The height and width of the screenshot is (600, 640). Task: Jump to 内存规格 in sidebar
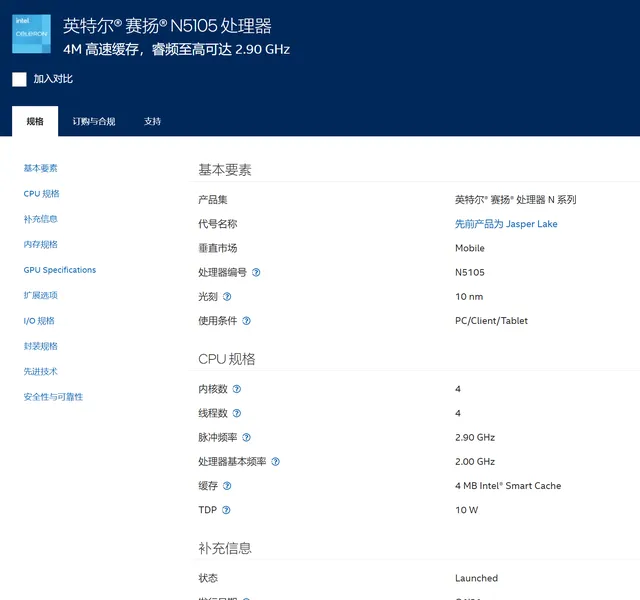40,244
